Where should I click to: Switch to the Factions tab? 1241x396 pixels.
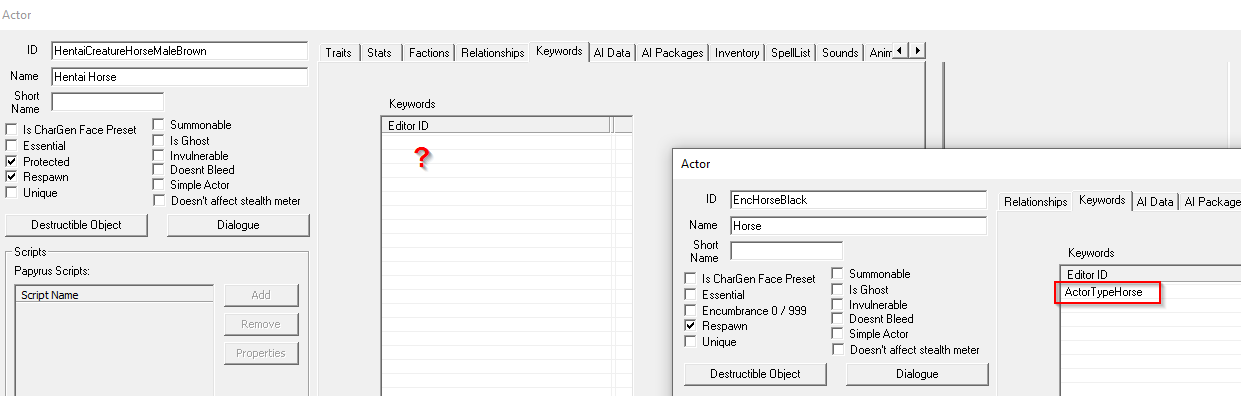click(x=429, y=53)
